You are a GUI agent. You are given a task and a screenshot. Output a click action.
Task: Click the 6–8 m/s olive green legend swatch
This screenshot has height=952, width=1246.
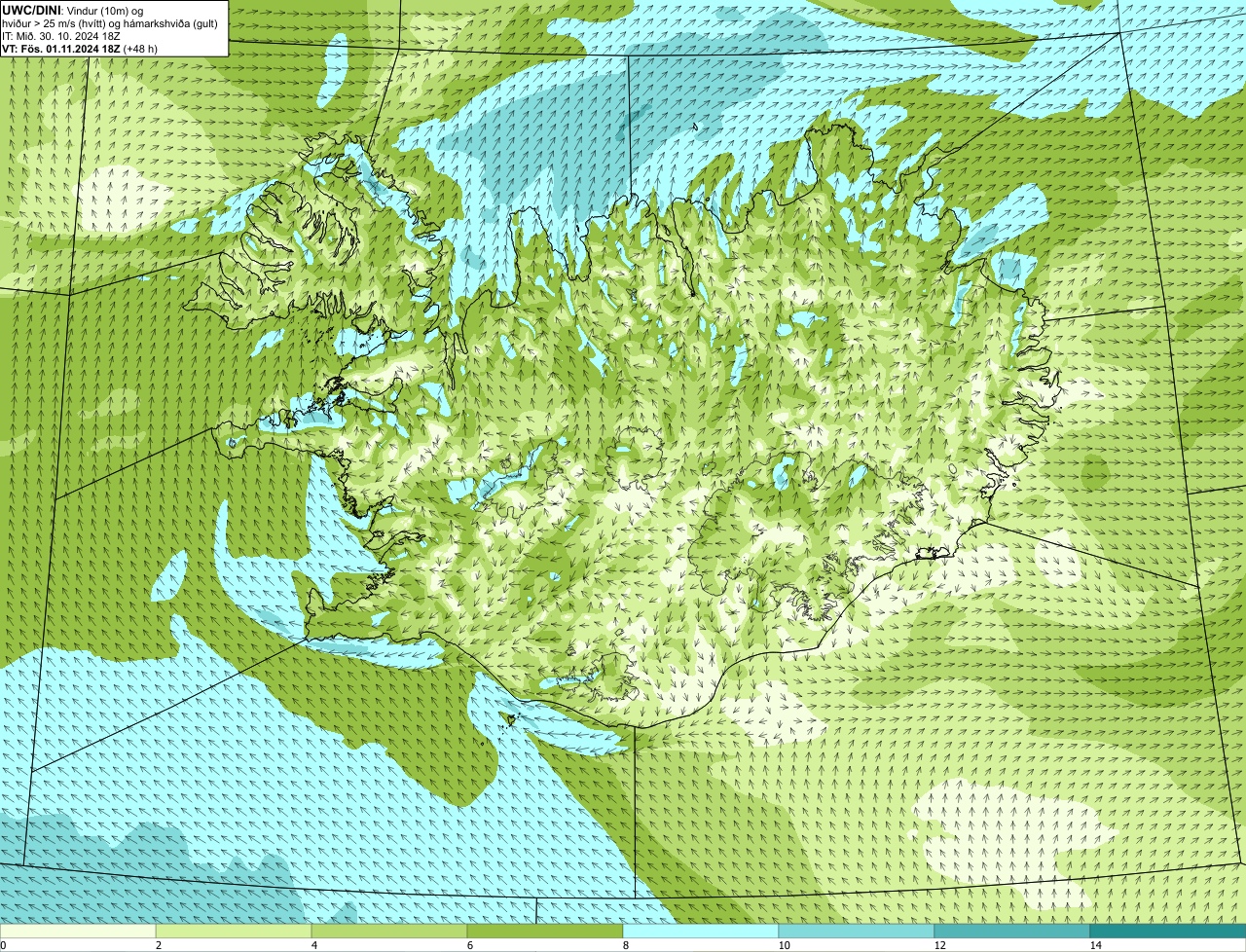coord(545,932)
